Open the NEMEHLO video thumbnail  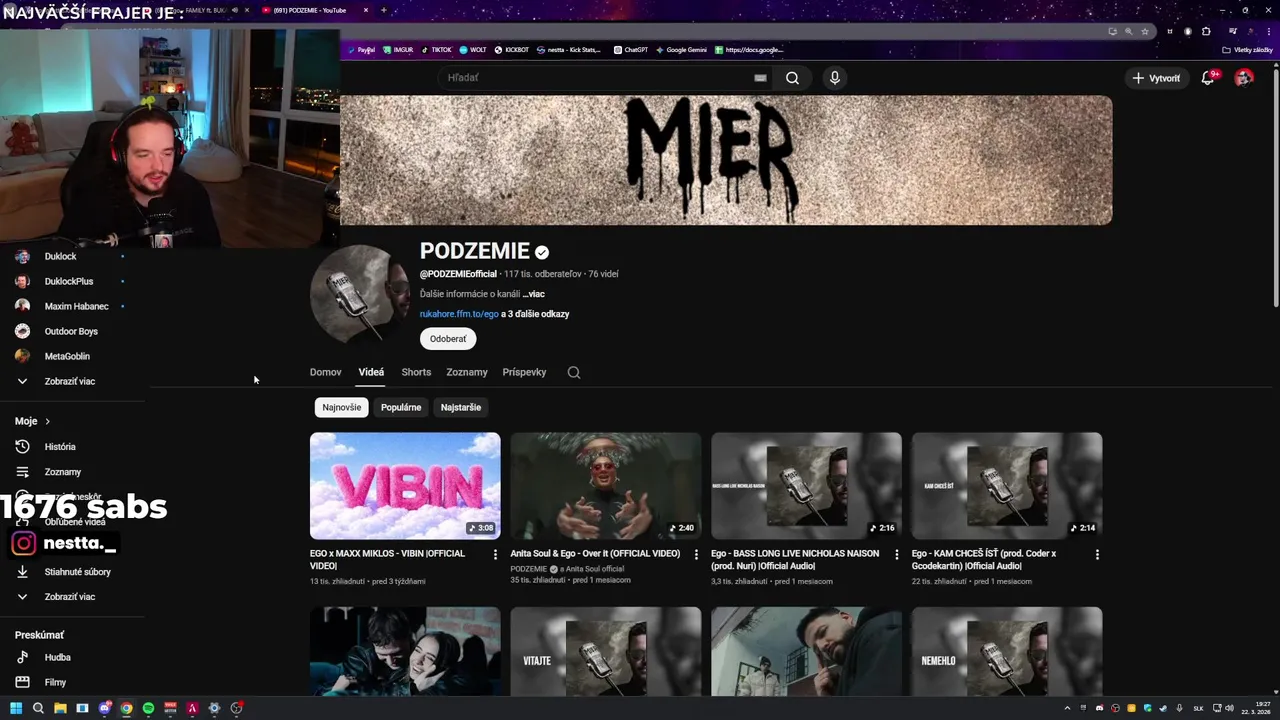click(x=1007, y=651)
